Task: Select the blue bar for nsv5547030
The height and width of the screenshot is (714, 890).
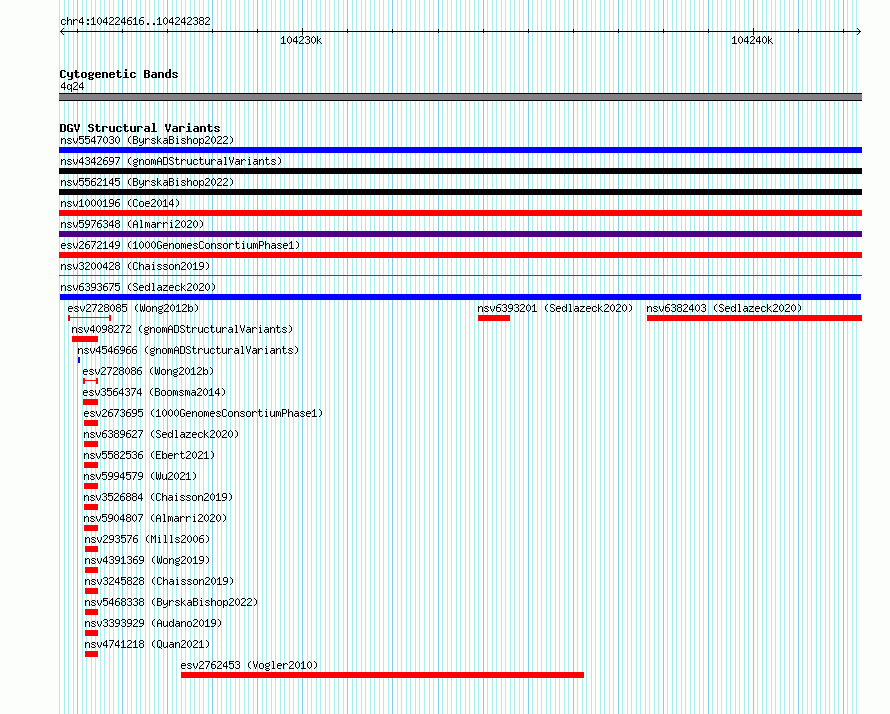Action: pos(460,150)
